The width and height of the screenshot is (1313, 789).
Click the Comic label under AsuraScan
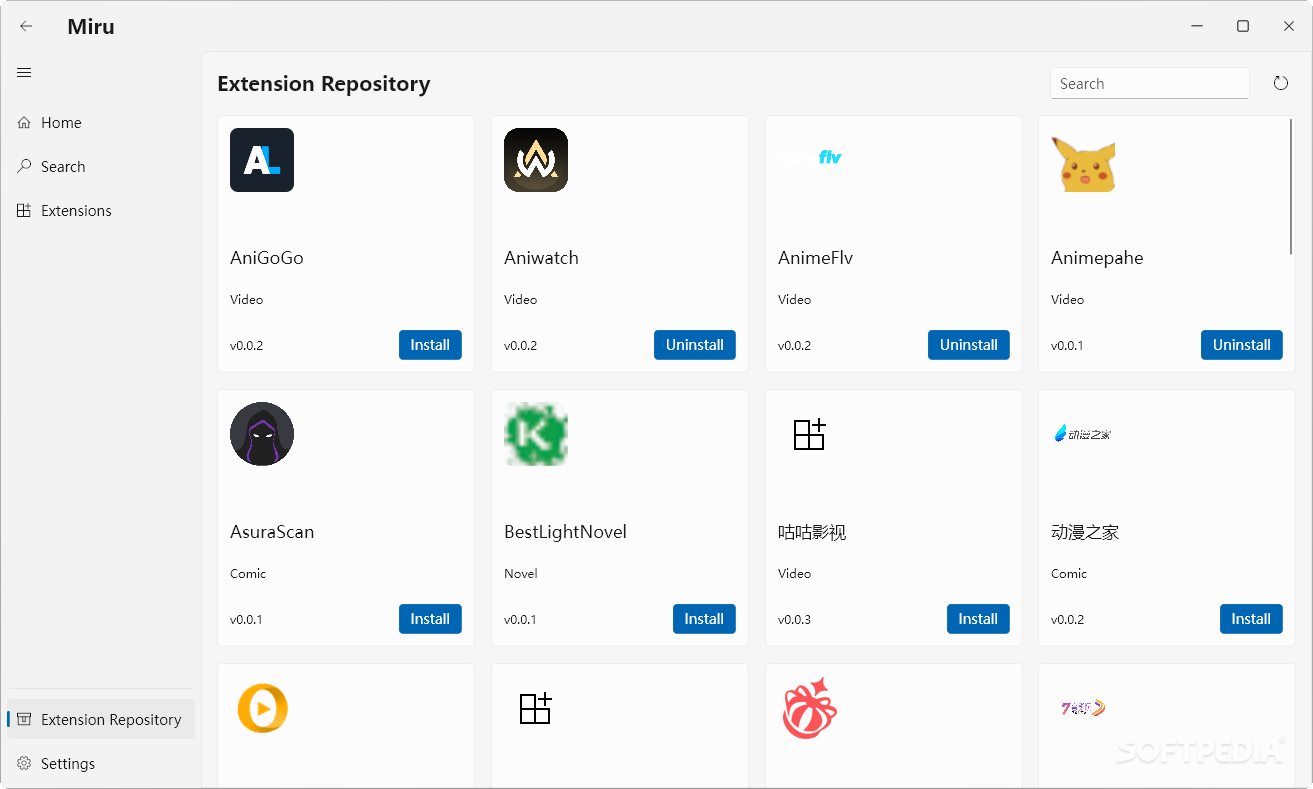click(248, 574)
